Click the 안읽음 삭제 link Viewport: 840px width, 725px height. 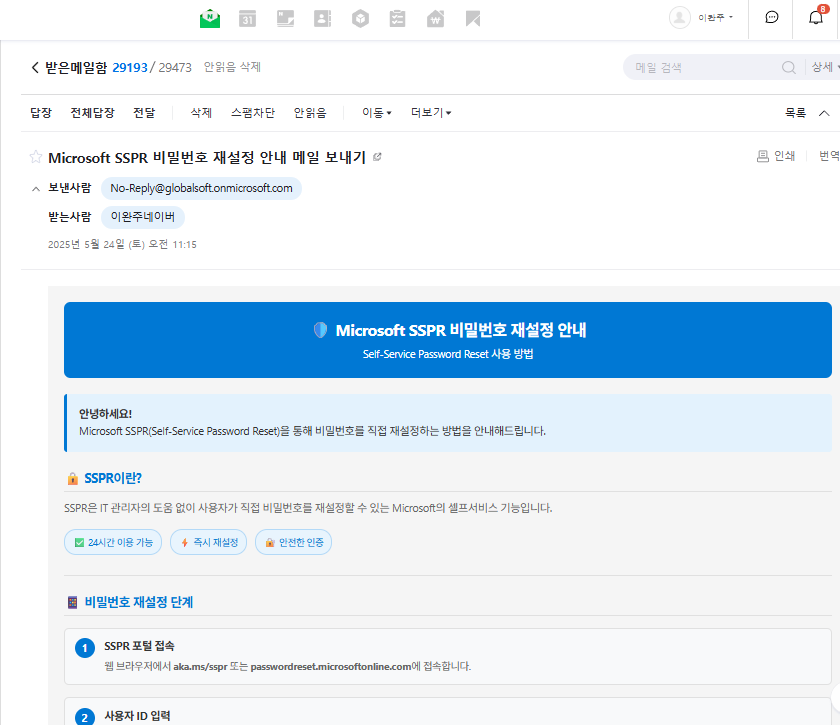click(232, 67)
